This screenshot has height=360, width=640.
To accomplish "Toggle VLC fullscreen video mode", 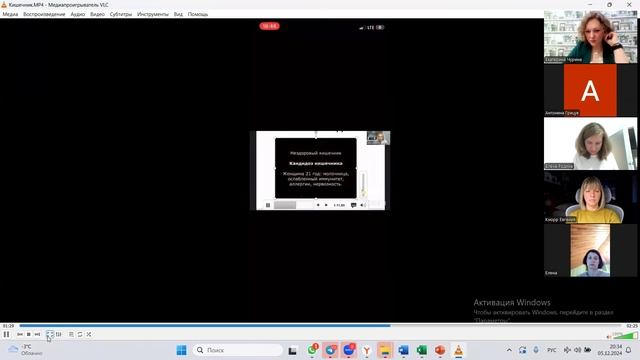I will 49,334.
